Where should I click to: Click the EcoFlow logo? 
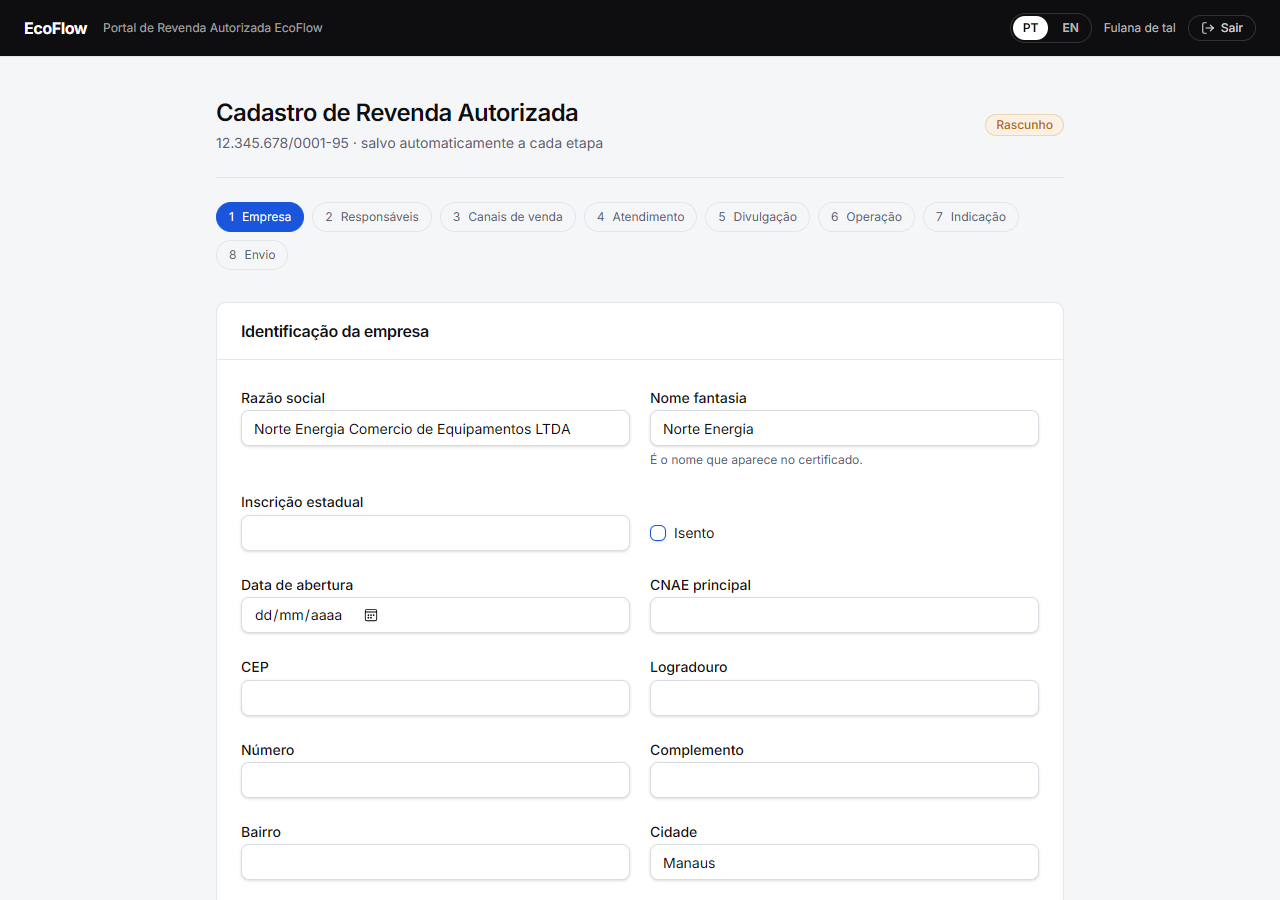coord(56,28)
